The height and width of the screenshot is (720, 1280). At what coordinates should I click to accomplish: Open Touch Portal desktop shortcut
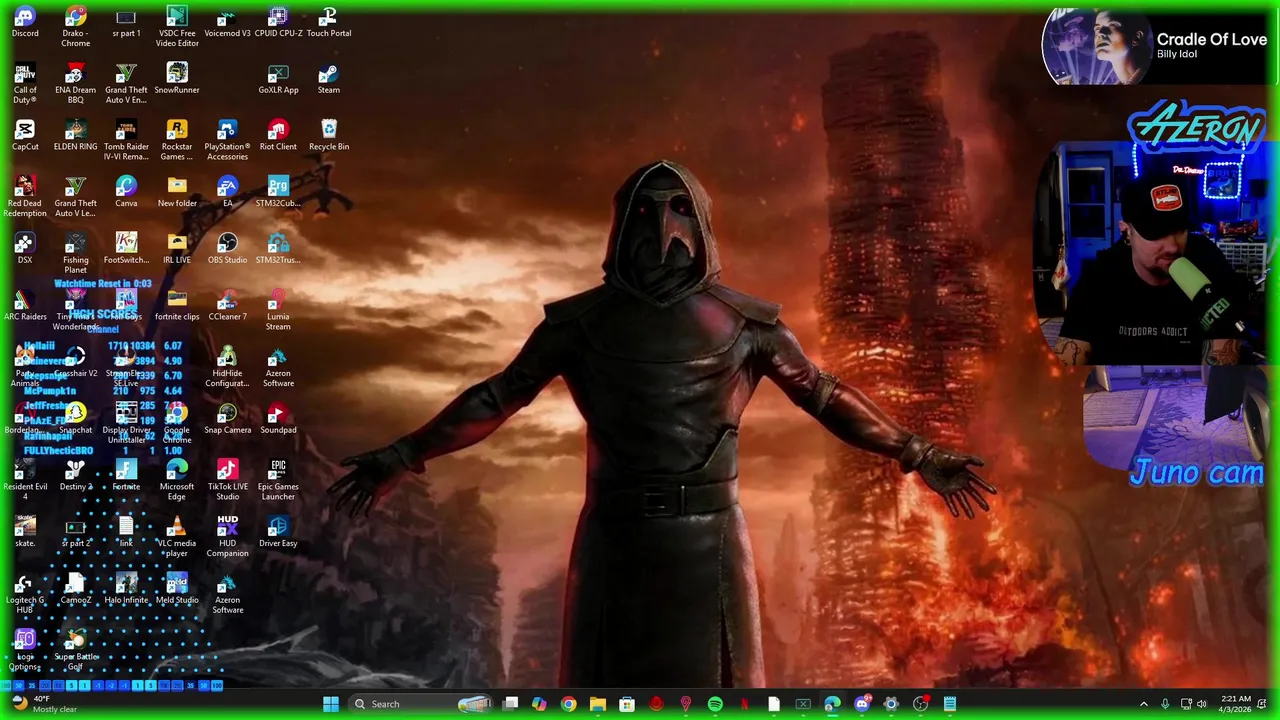[x=329, y=23]
